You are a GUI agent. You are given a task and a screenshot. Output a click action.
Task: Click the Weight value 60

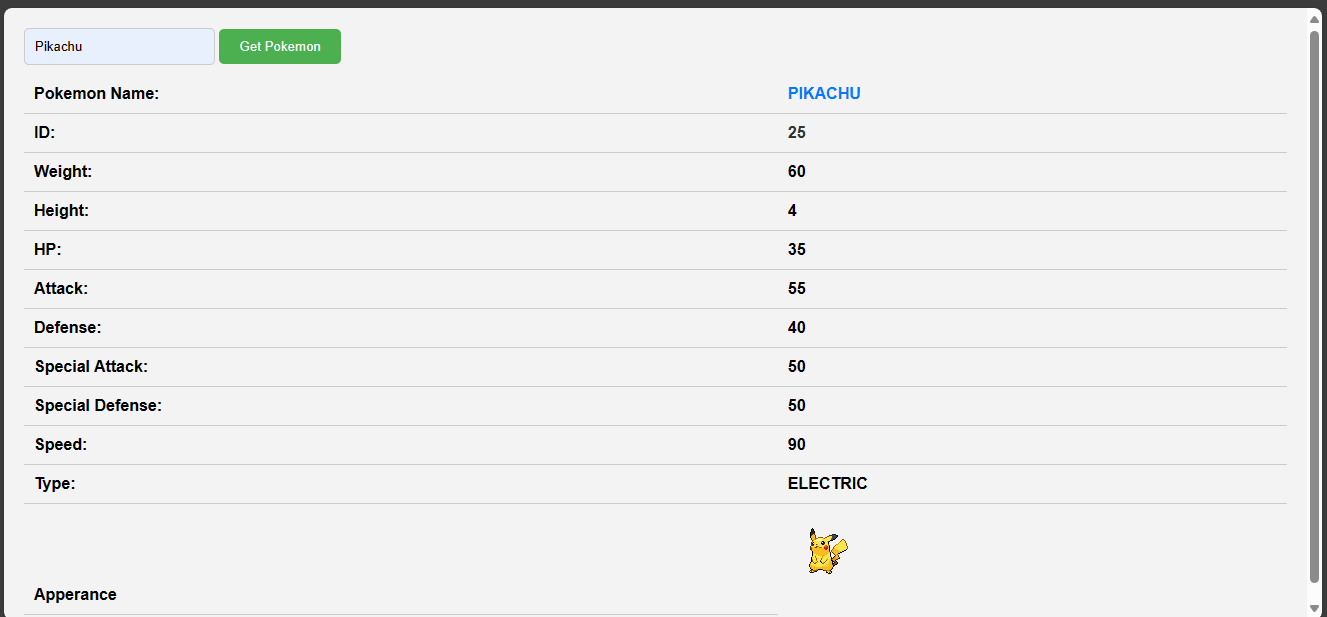pyautogui.click(x=797, y=171)
